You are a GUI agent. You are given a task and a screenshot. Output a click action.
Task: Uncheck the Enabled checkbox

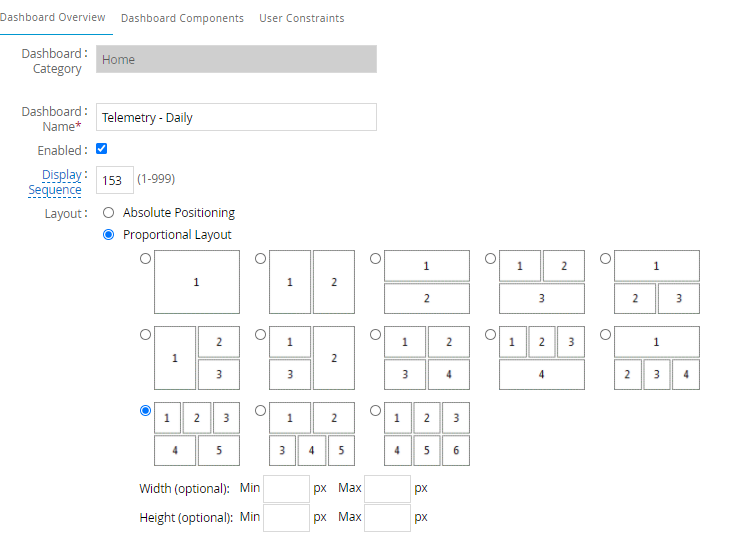point(101,149)
